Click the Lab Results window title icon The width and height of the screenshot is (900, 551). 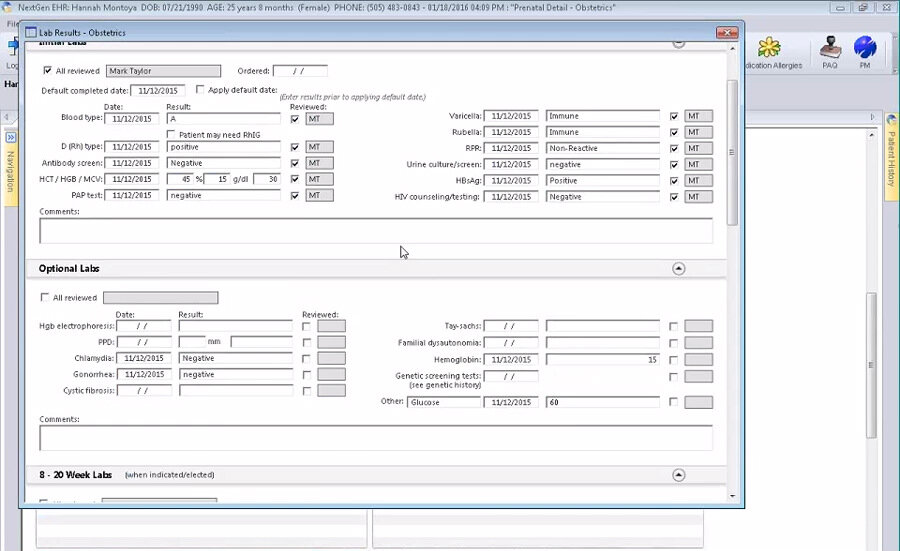31,33
